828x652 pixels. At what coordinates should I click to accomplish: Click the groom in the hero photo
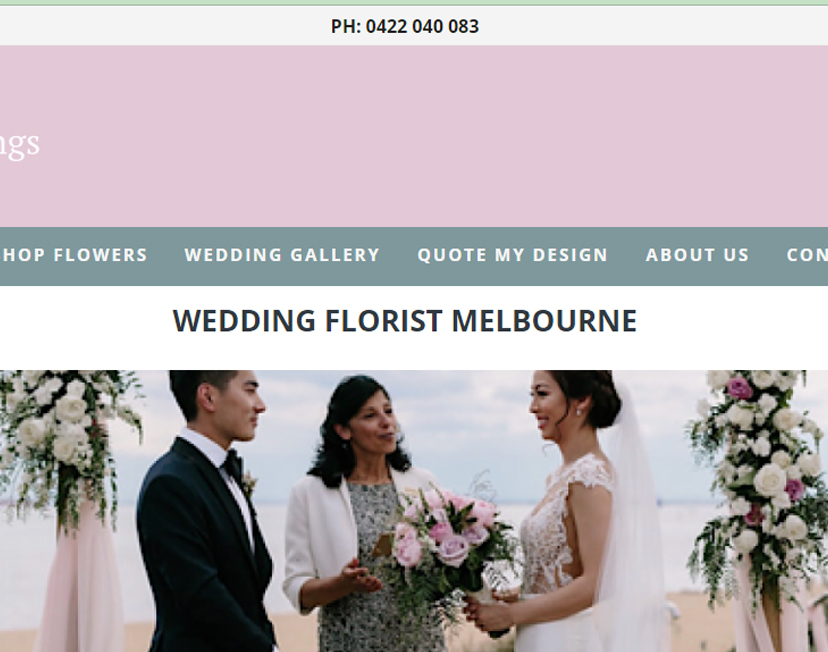[206, 512]
